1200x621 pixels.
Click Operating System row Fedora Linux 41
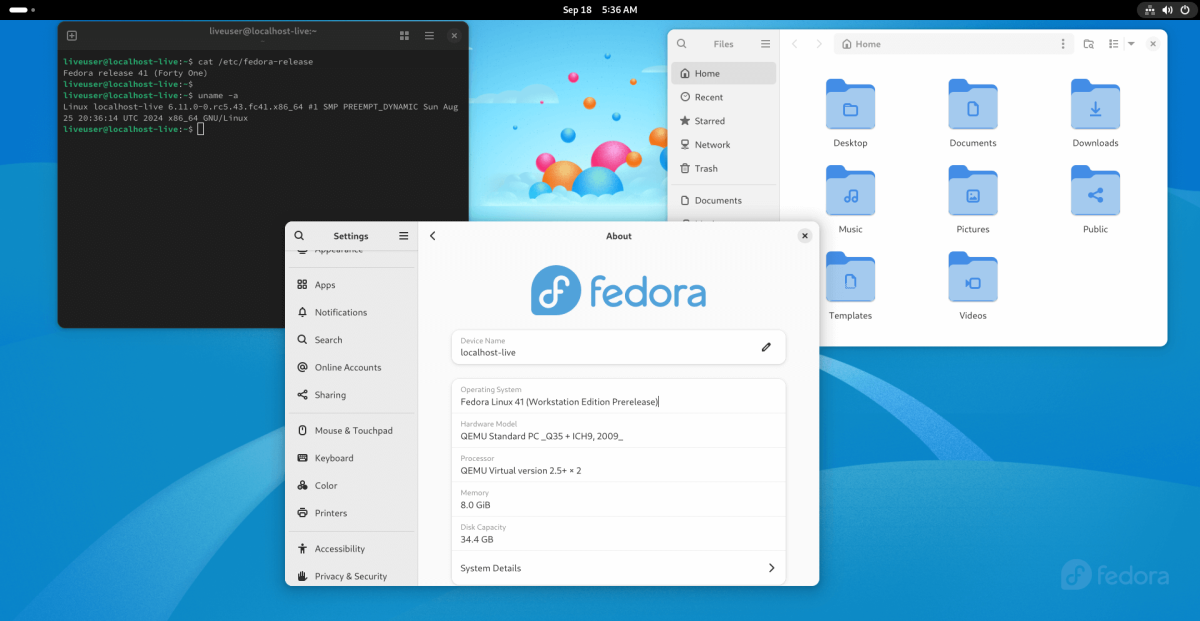click(x=618, y=396)
